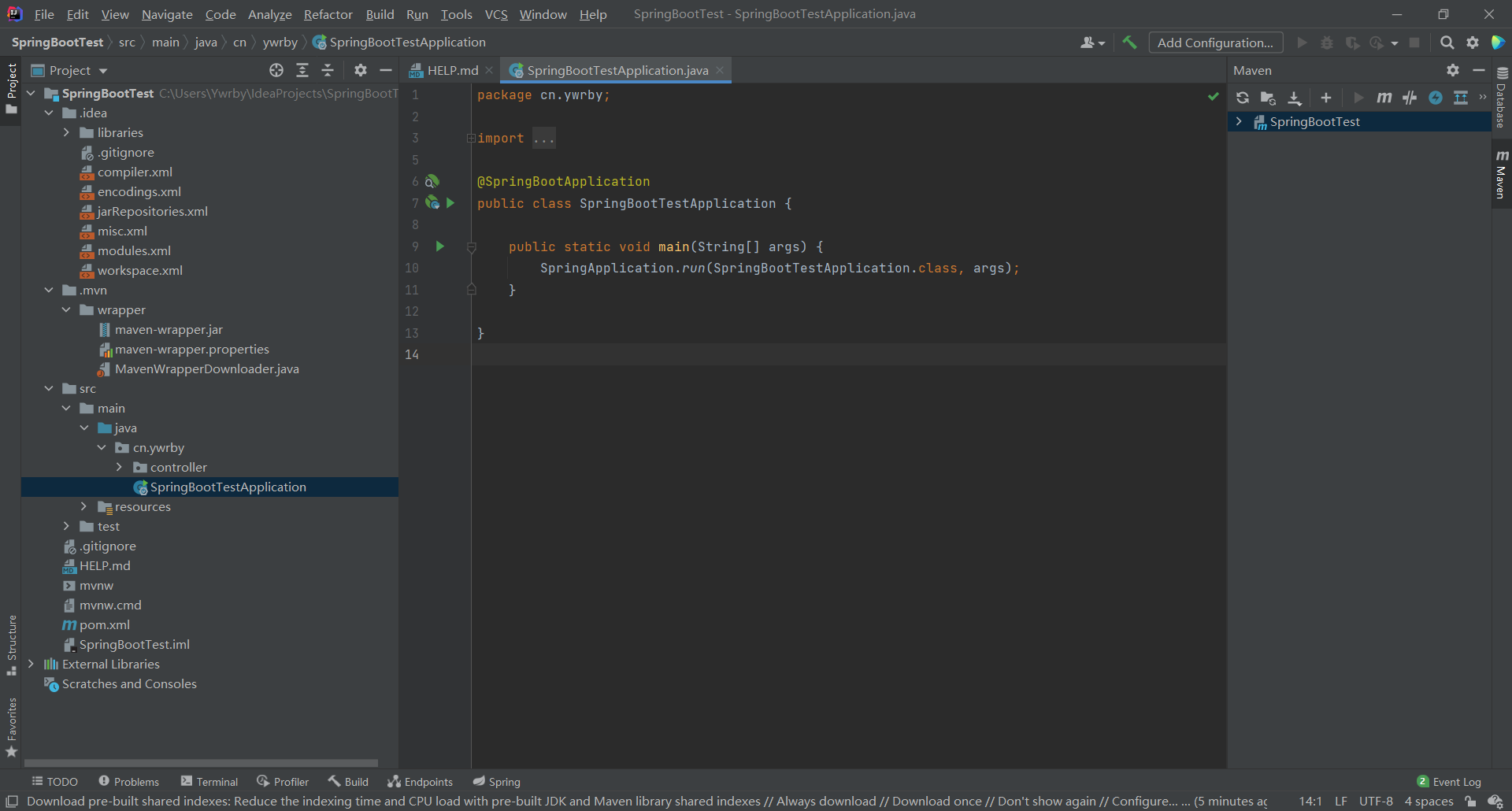
Task: Expand the libraries folder
Action: (x=66, y=132)
